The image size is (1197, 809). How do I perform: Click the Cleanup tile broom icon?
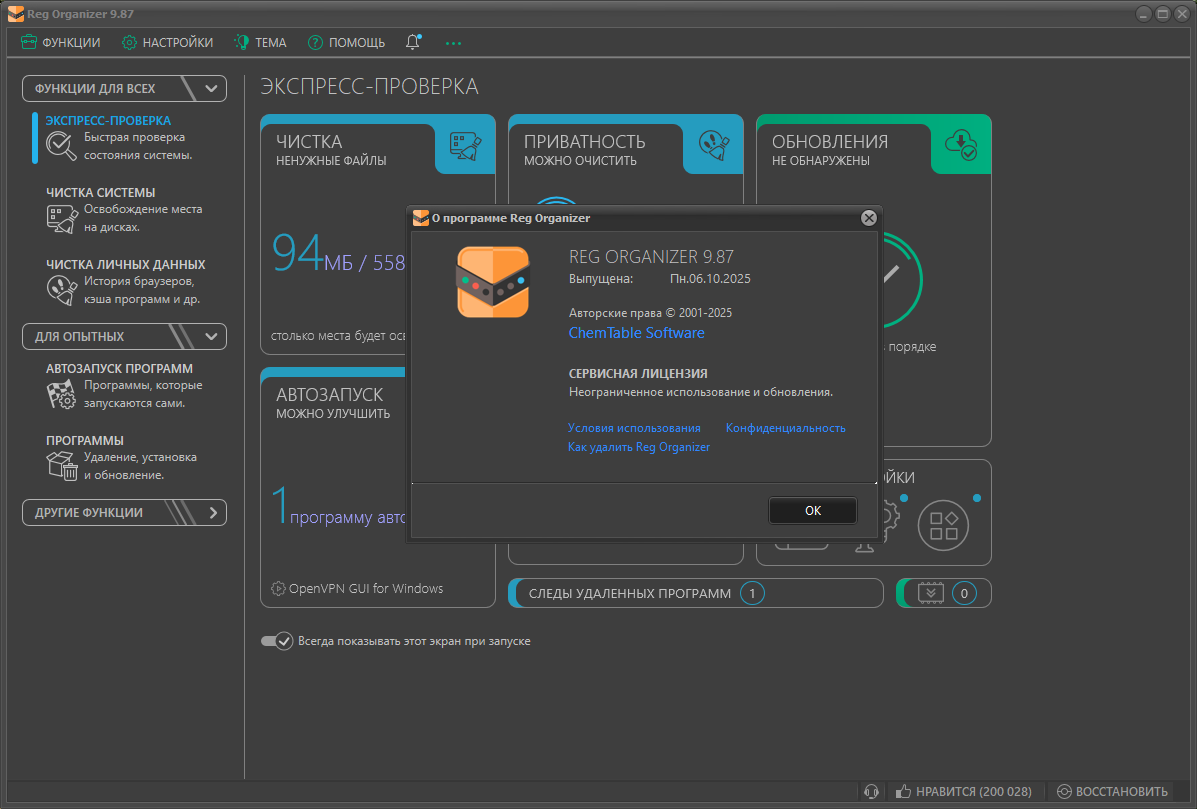(465, 146)
